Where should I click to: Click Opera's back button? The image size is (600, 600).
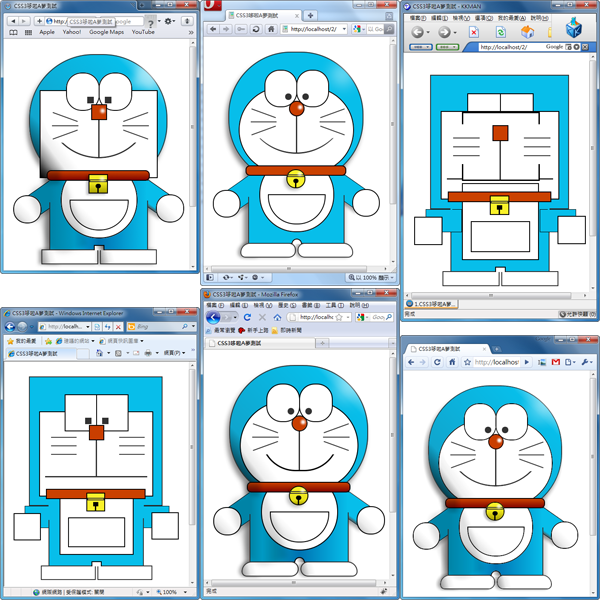pyautogui.click(x=213, y=29)
